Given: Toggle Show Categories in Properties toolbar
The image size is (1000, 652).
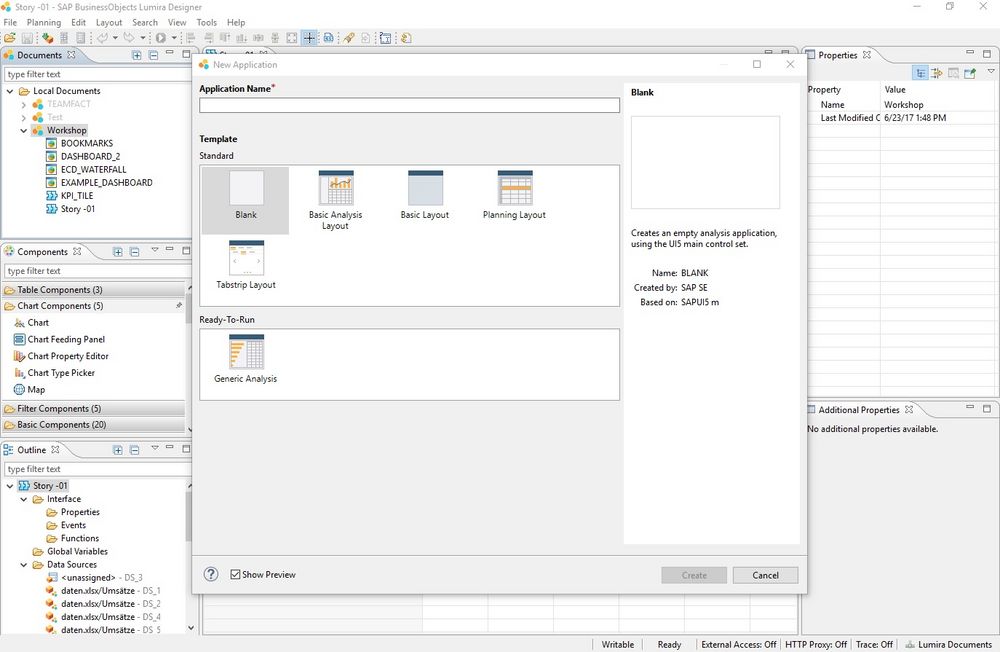Looking at the screenshot, I should [x=920, y=73].
